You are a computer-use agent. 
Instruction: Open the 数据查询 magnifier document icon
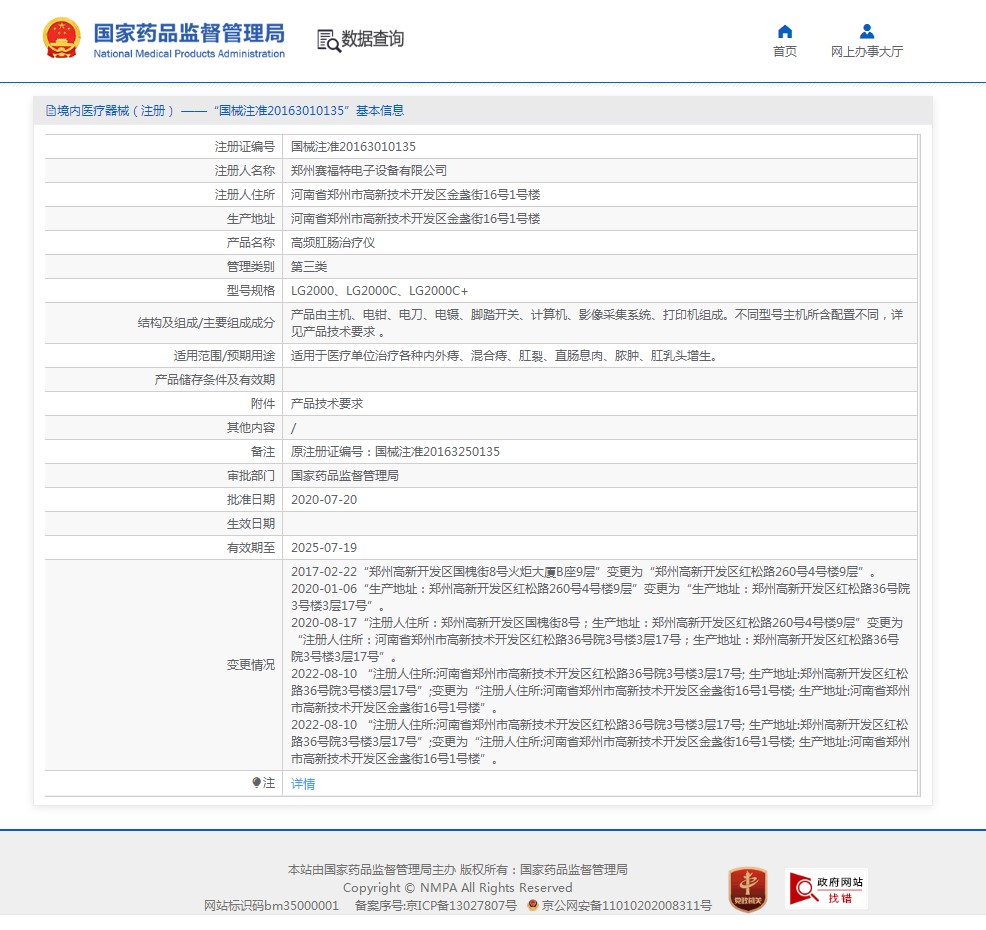coord(328,40)
